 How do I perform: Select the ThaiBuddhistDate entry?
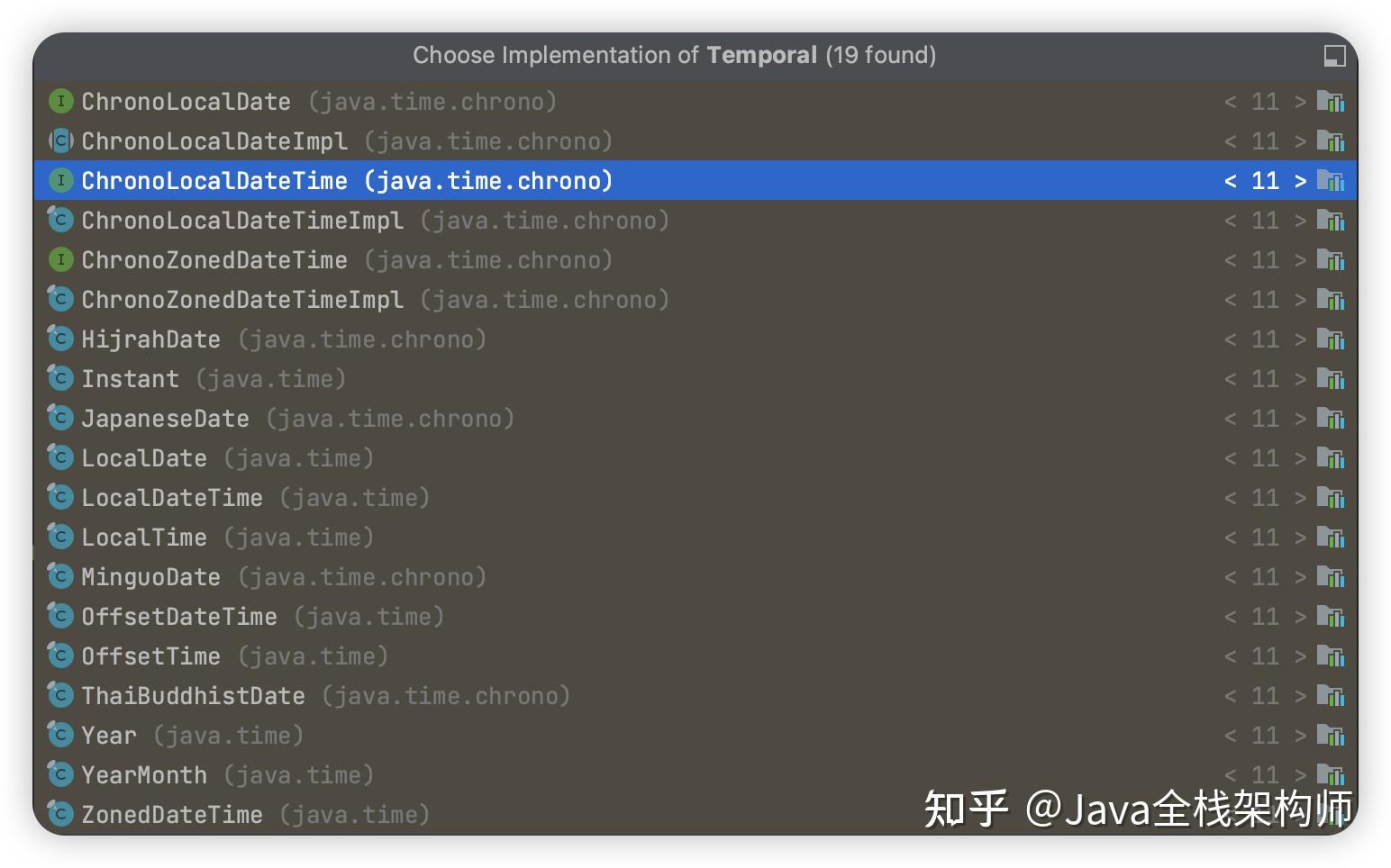click(192, 695)
